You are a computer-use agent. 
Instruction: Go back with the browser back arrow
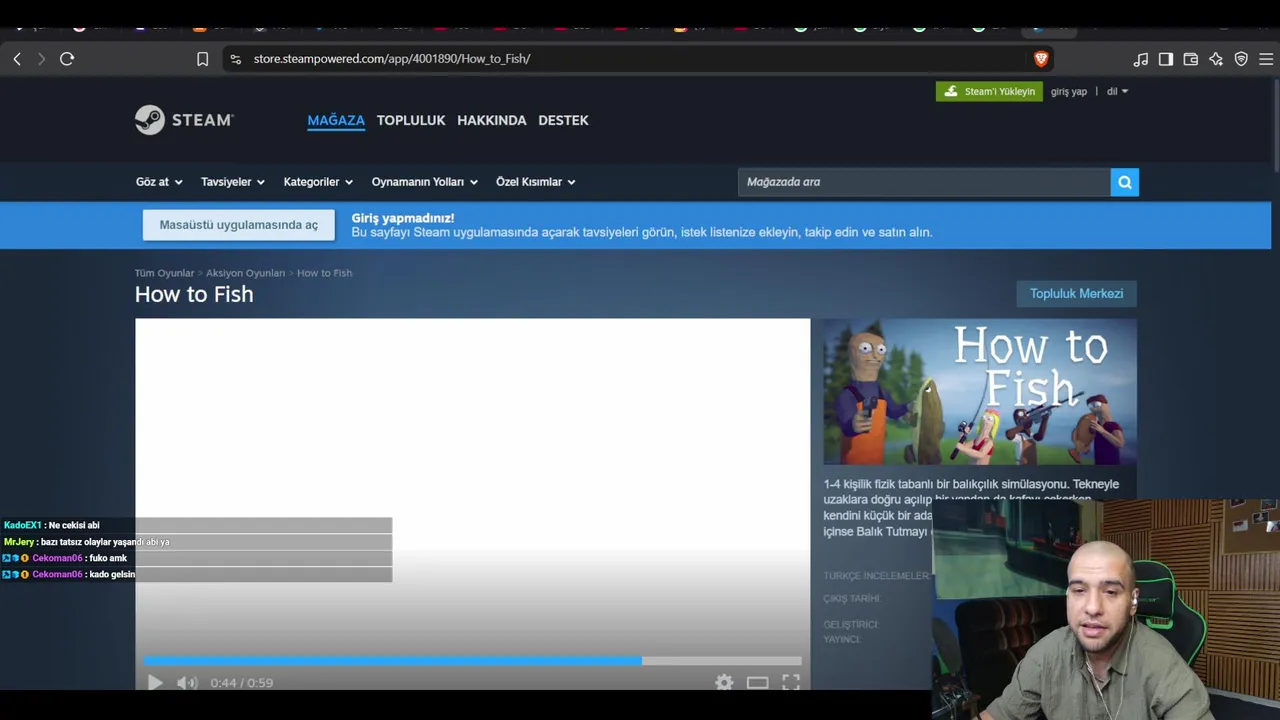[17, 59]
